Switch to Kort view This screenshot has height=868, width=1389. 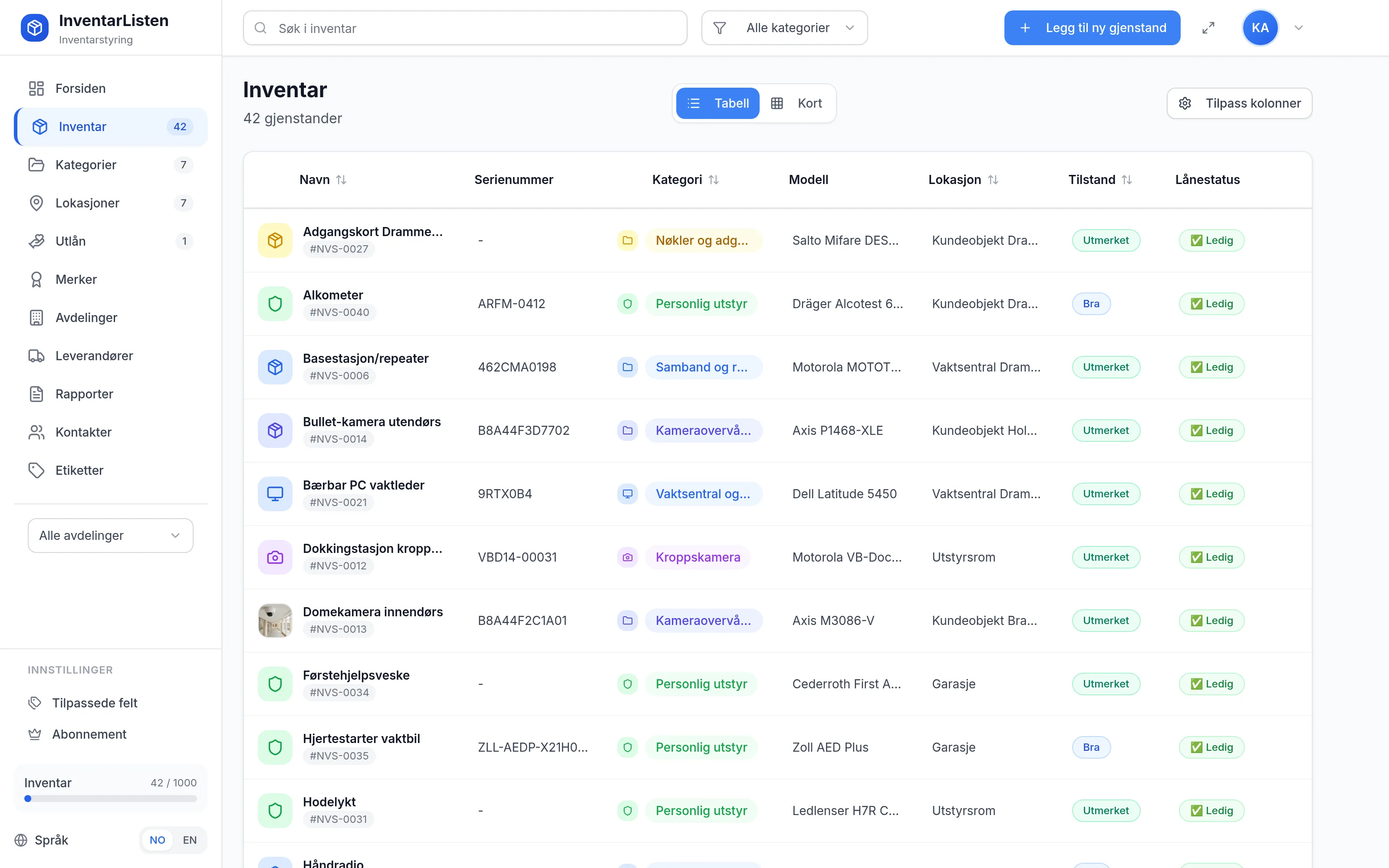point(797,103)
